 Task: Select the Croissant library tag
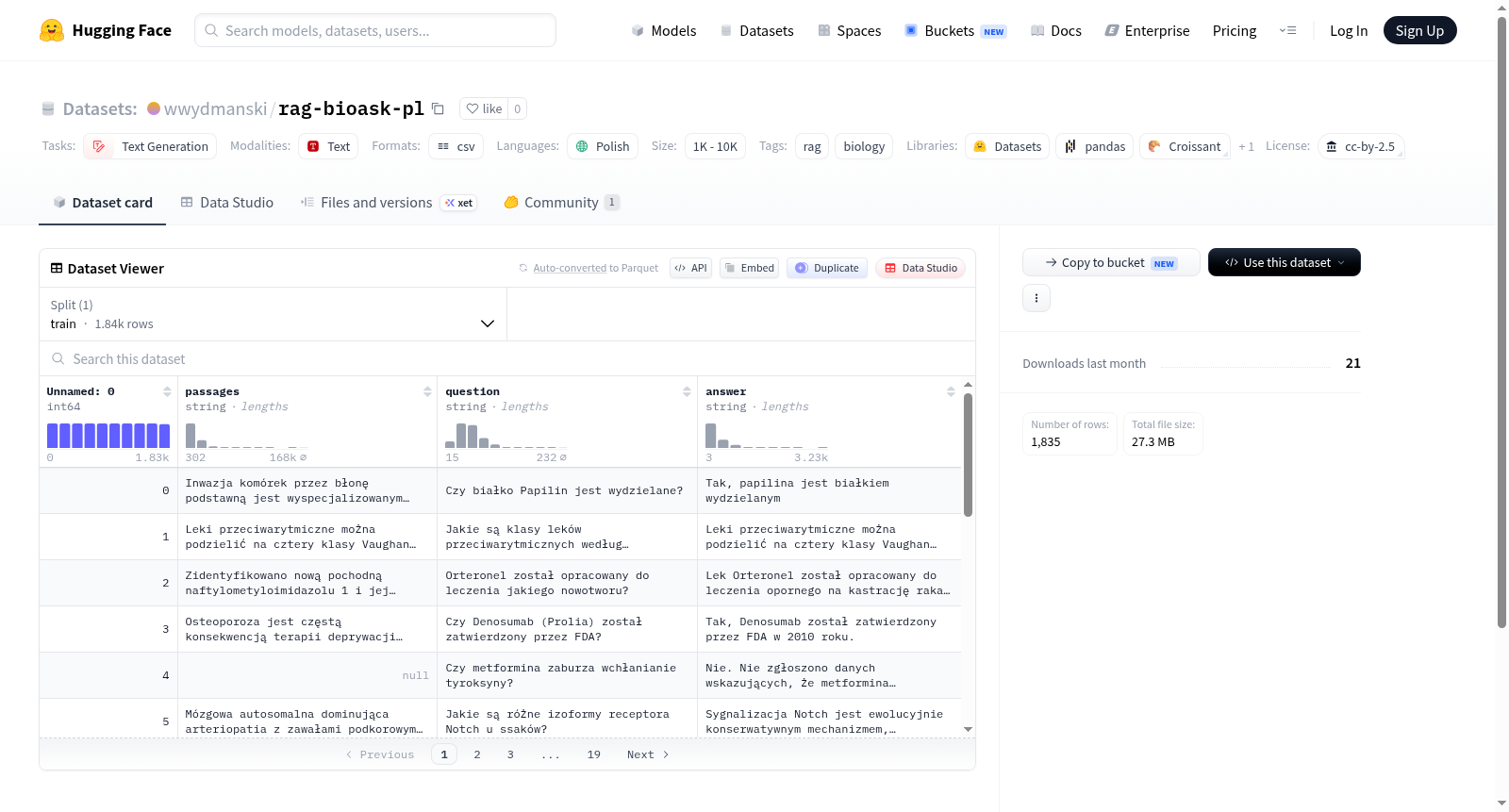click(x=1185, y=146)
